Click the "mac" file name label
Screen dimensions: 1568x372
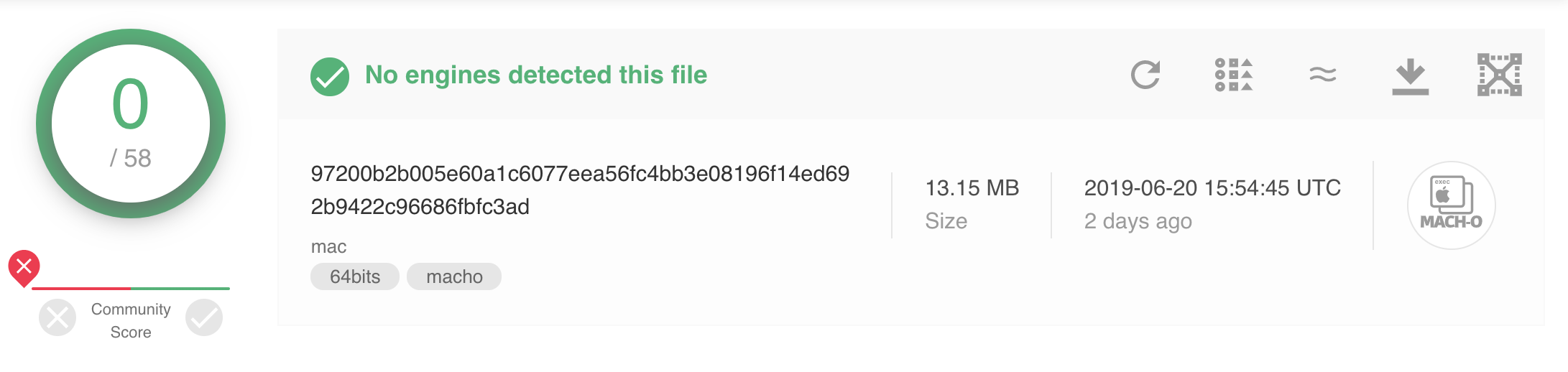coord(328,247)
